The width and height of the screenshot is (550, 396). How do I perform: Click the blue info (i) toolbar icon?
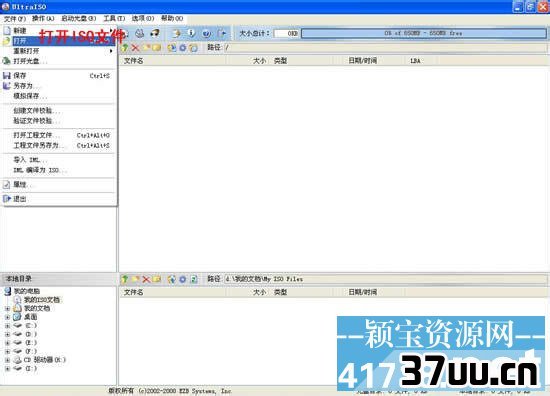192,33
